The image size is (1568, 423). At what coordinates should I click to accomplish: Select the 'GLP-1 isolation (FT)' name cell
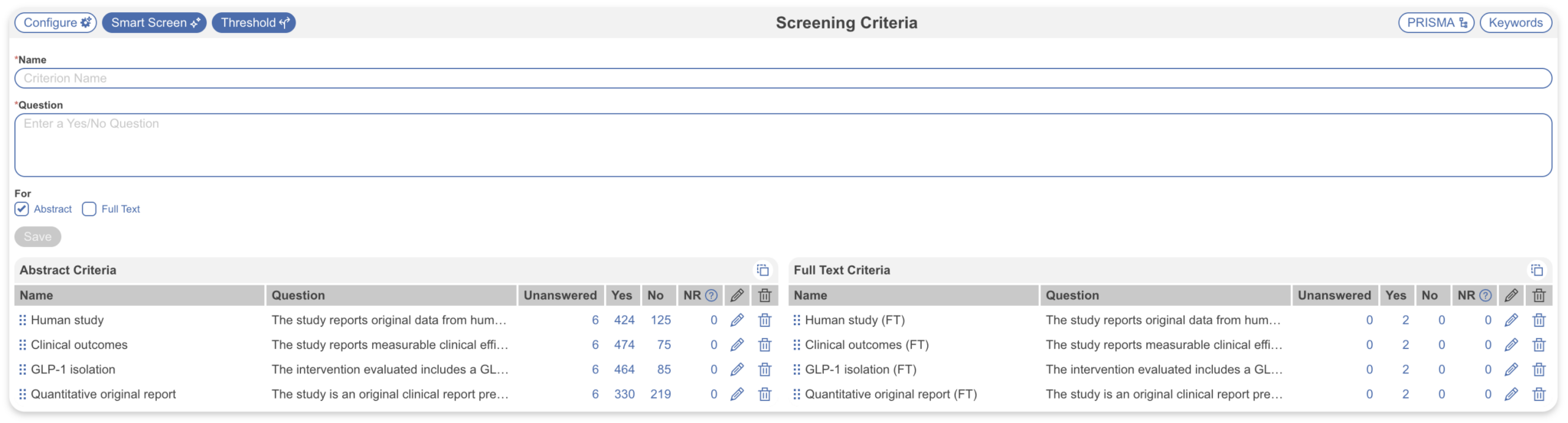pos(861,369)
